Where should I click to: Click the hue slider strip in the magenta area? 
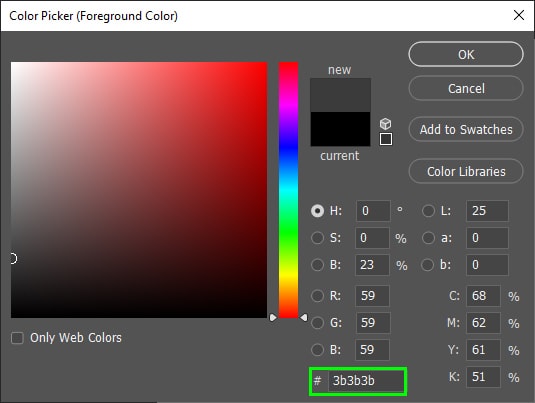[x=288, y=102]
